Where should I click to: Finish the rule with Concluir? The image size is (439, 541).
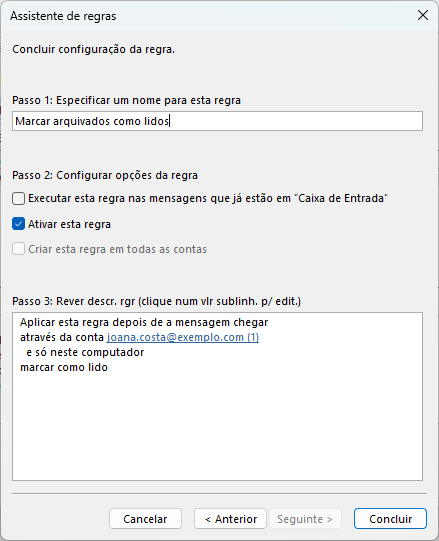pos(390,519)
